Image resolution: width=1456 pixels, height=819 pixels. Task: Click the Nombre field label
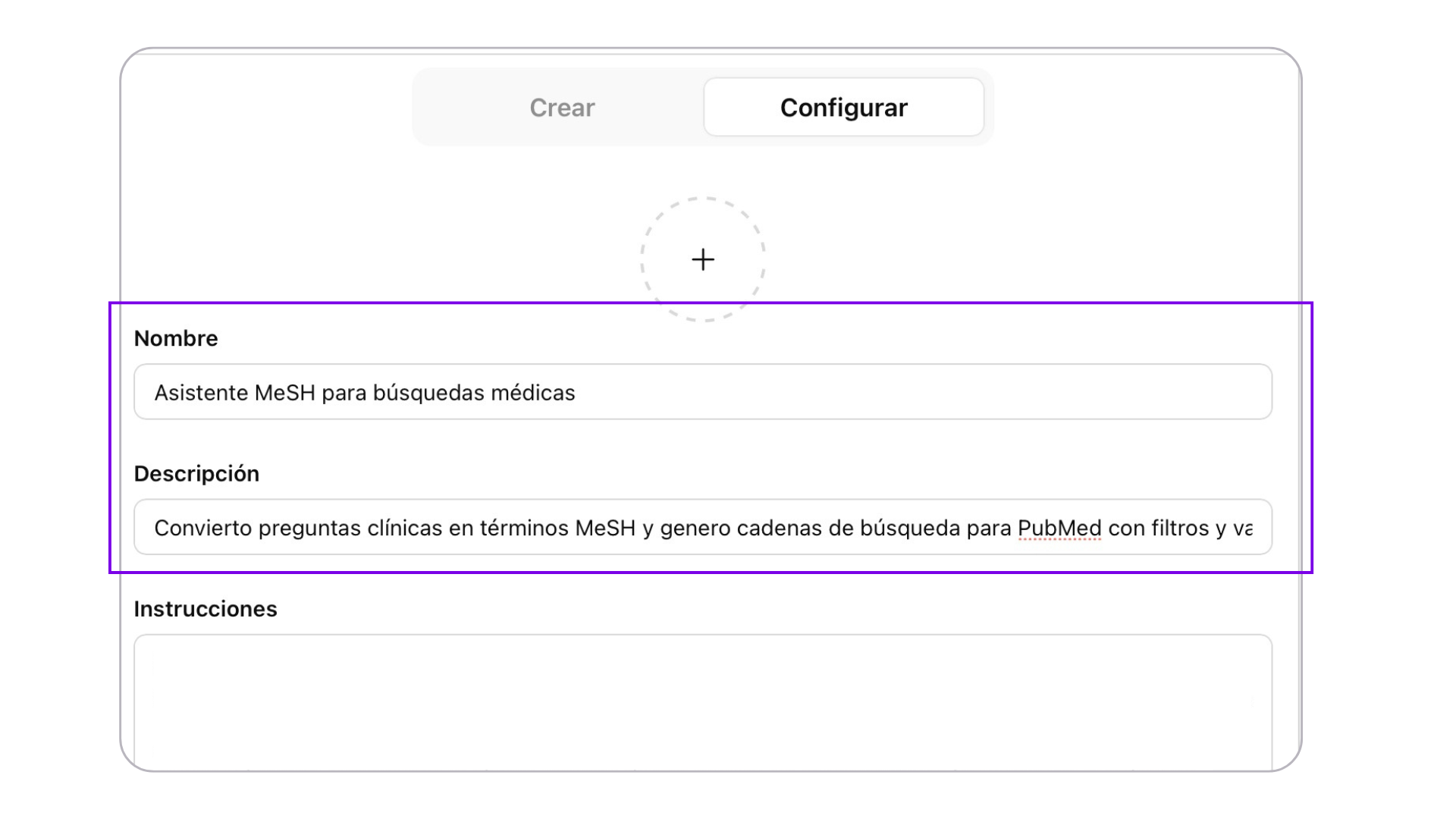pos(176,338)
